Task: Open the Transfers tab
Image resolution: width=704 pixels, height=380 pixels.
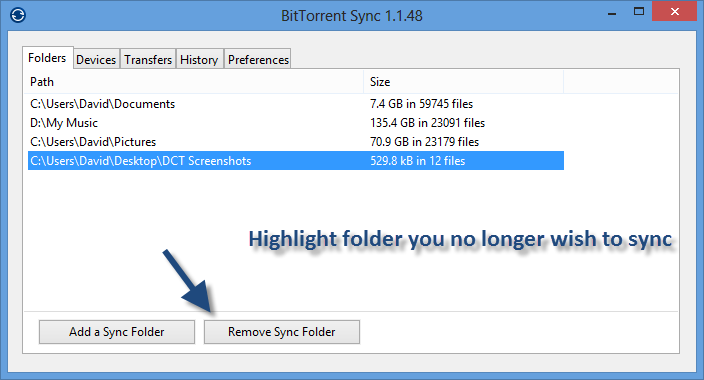Action: (x=148, y=59)
